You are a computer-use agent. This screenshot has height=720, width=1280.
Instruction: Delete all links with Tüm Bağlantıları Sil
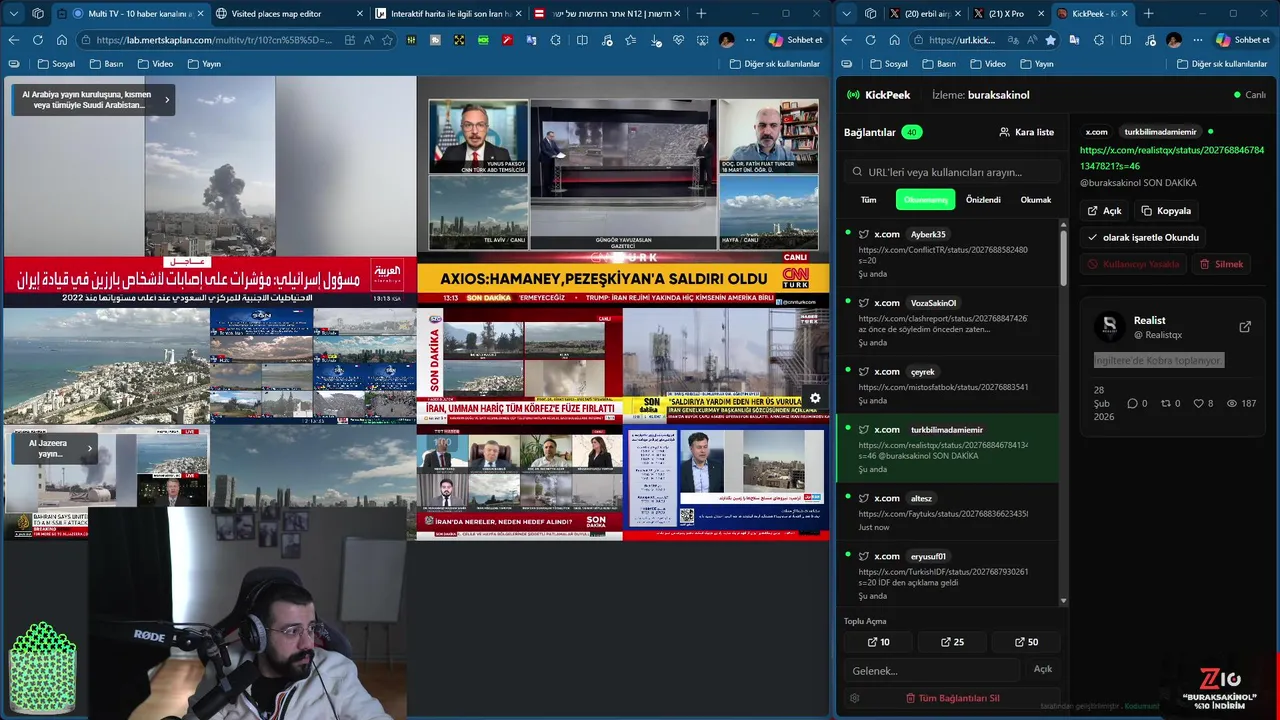click(x=952, y=698)
